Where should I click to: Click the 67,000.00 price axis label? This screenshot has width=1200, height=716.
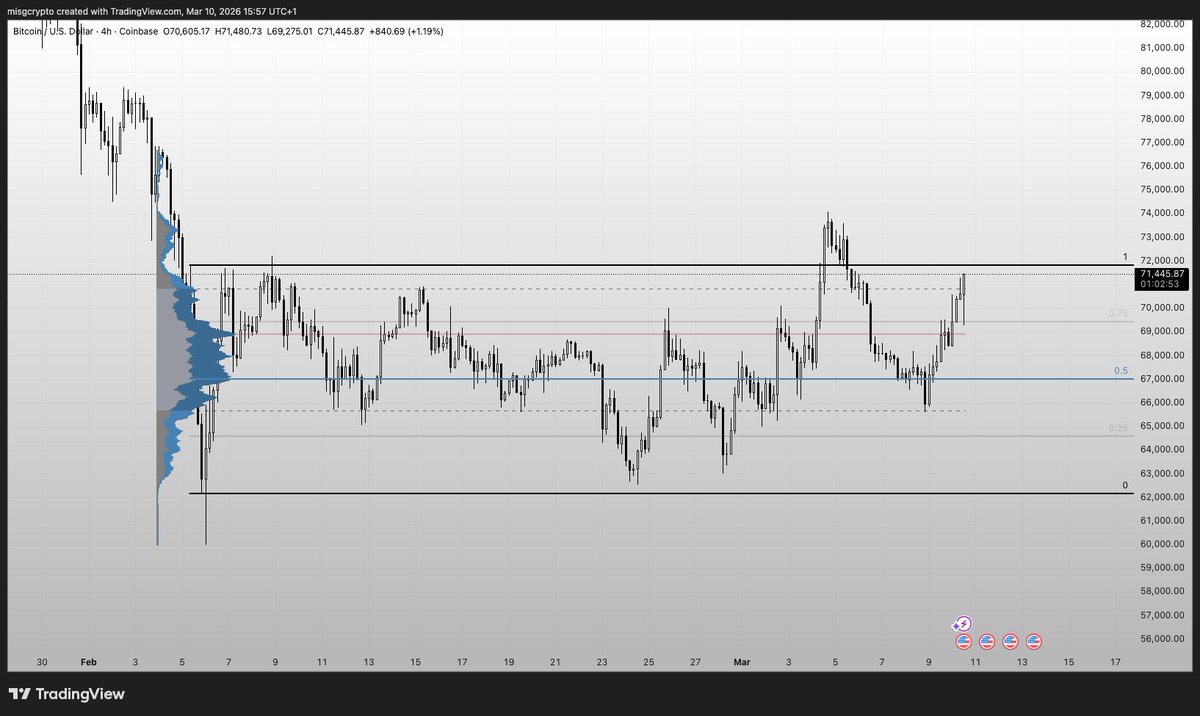click(x=1163, y=379)
